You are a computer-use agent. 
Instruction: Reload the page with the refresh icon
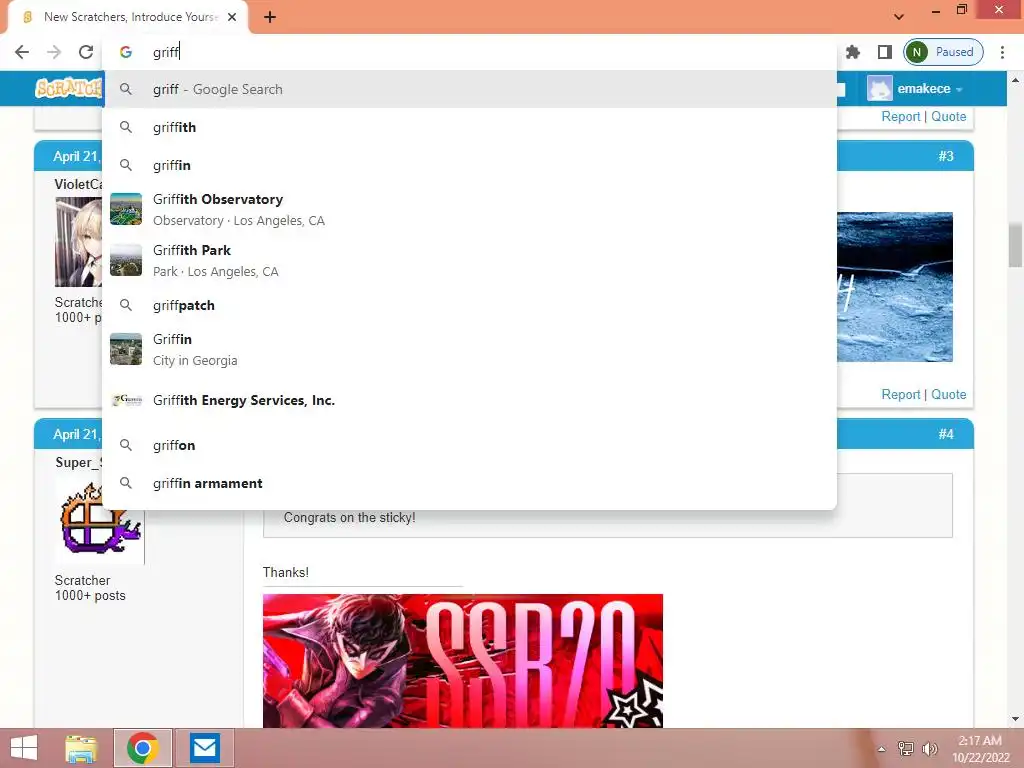tap(86, 52)
